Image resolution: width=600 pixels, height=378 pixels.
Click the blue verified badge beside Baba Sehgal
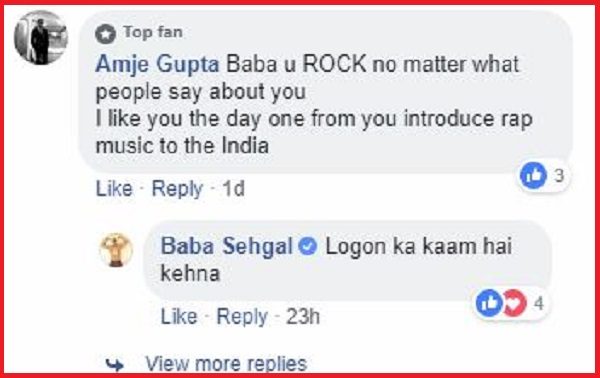coord(308,246)
